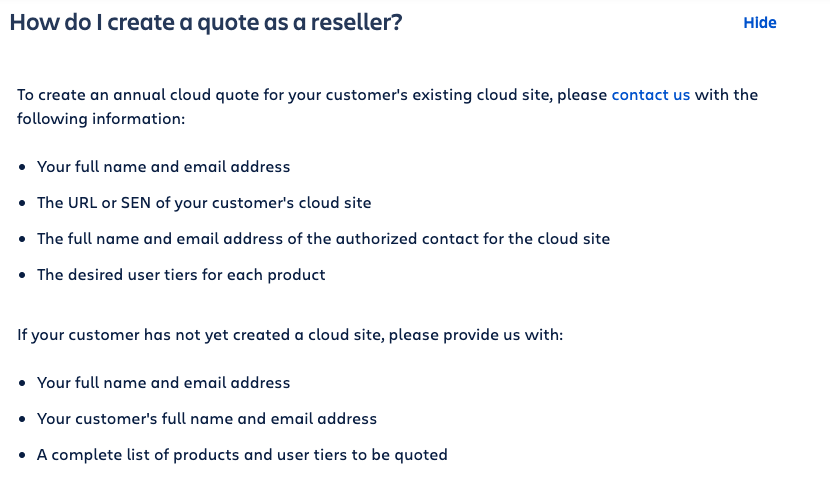830x490 pixels.
Task: Open the contact us link
Action: (x=651, y=95)
